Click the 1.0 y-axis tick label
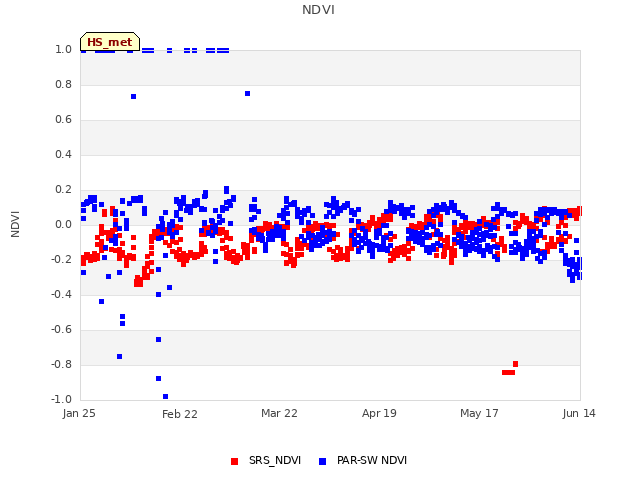Viewport: 640px width, 480px height. click(63, 49)
